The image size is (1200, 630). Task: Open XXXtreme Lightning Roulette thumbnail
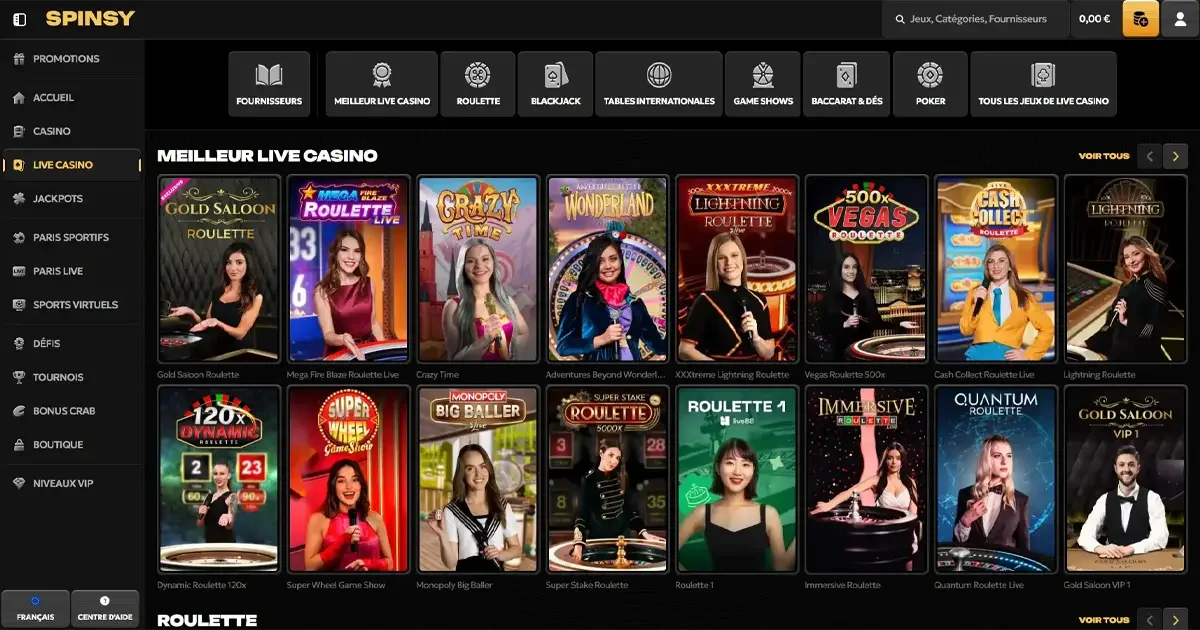tap(737, 269)
